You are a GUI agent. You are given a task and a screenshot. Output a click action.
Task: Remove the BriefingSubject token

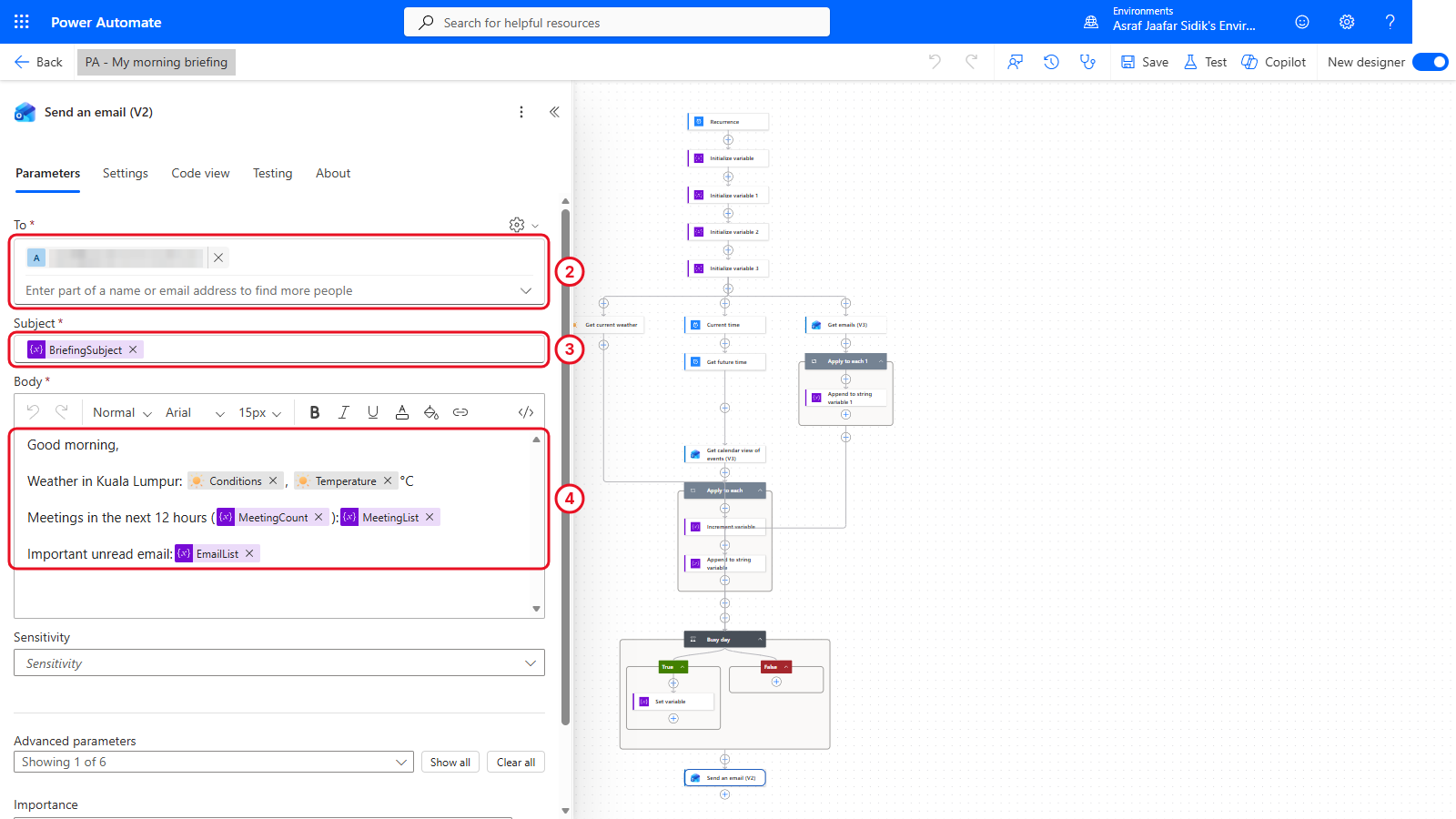(133, 349)
